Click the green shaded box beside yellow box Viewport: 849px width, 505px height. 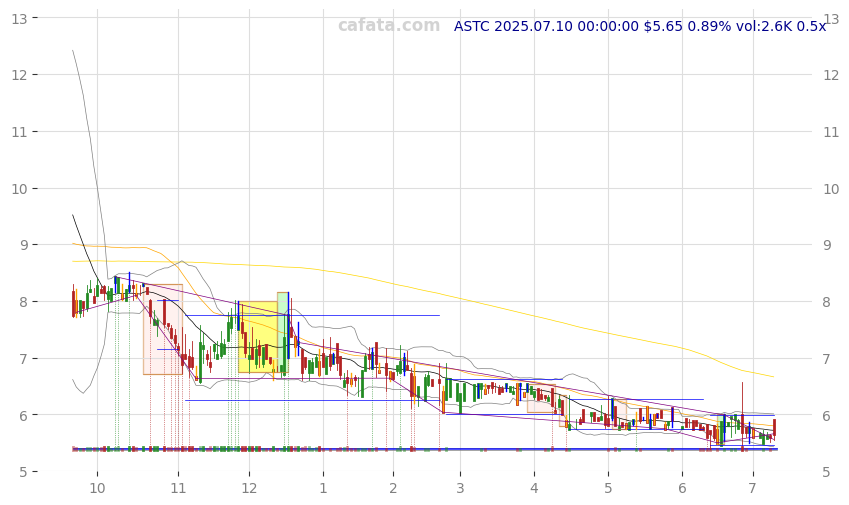tap(283, 332)
